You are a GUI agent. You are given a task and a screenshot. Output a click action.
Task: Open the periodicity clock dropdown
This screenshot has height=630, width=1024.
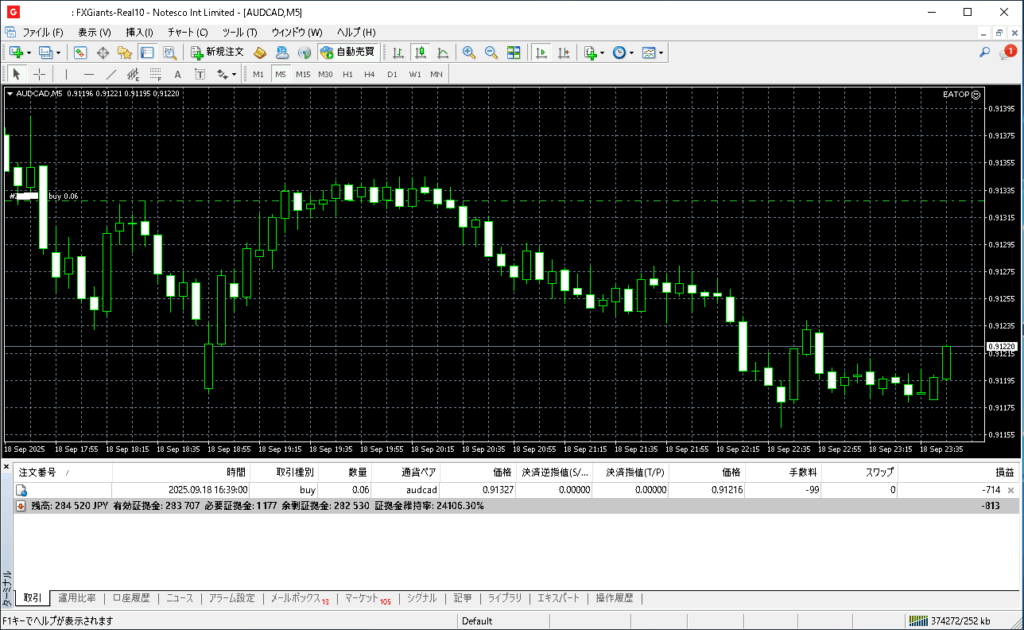pyautogui.click(x=632, y=52)
